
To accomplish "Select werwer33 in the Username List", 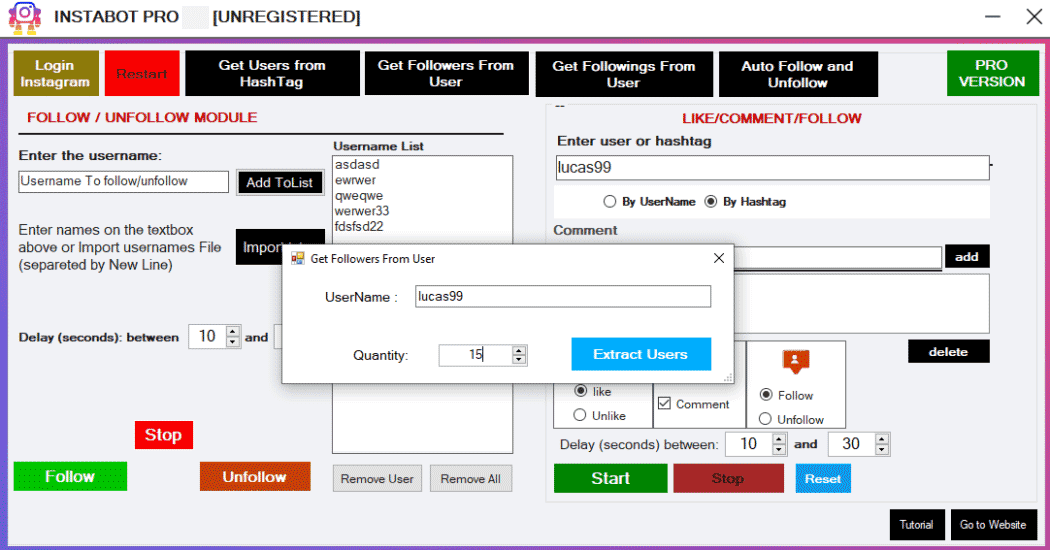I will 362,211.
